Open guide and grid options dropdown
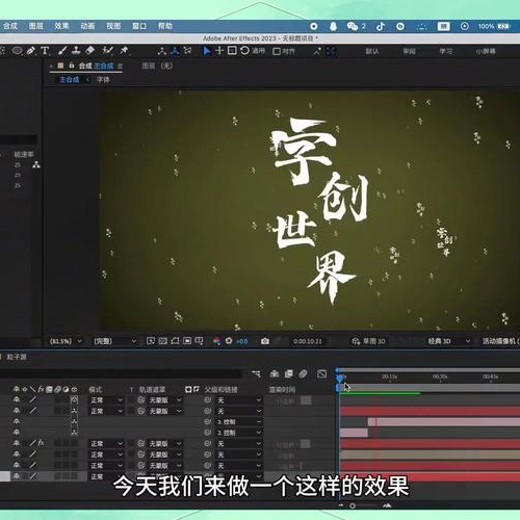The width and height of the screenshot is (520, 520). [199, 341]
